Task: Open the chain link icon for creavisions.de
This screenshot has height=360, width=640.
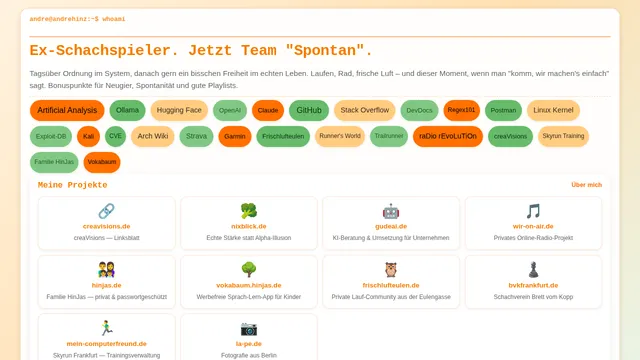Action: pyautogui.click(x=107, y=211)
